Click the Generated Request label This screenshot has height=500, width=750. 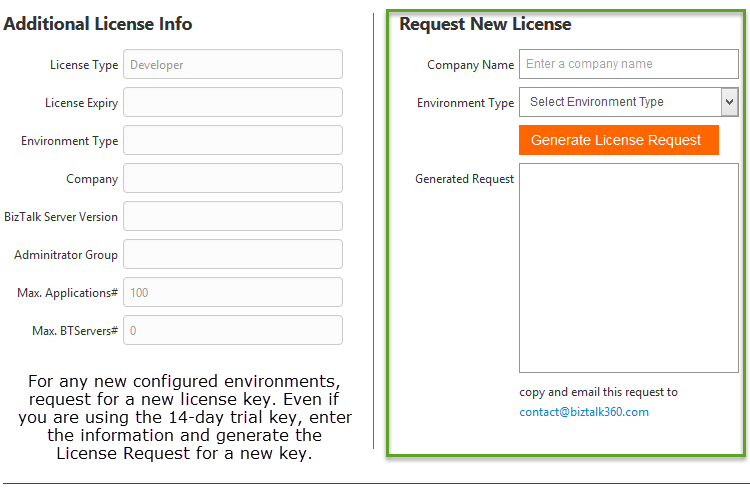point(464,179)
